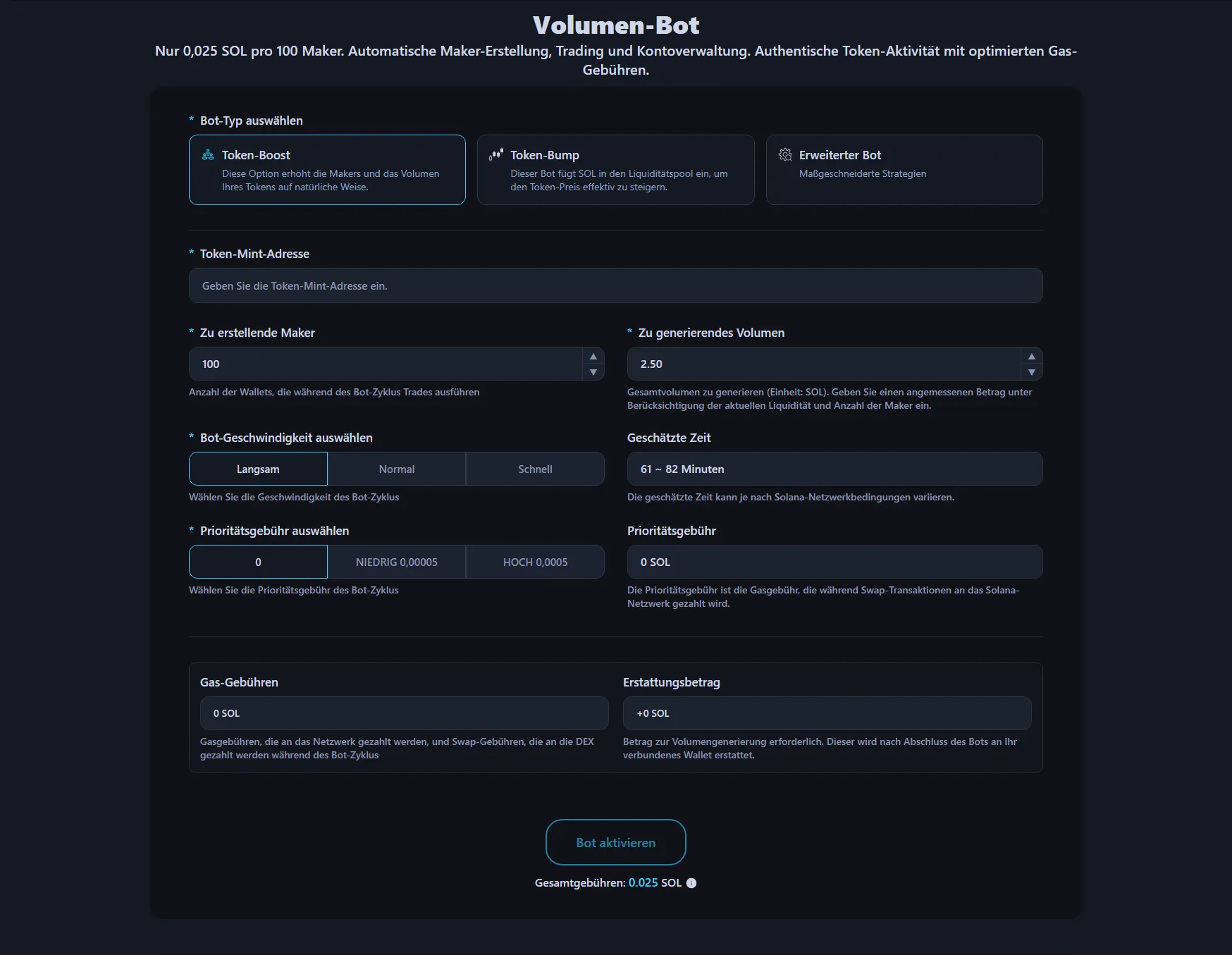Choose NIEDRIG 0,00005 priority fee
1232x955 pixels.
coord(396,562)
